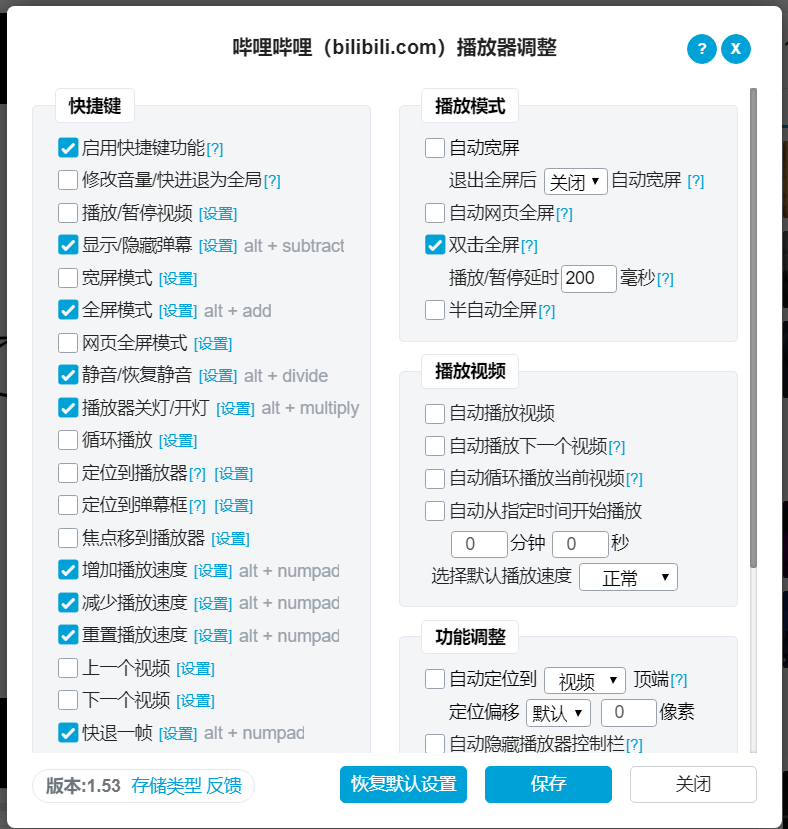788x829 pixels.
Task: Uncheck 显示/隐藏弹幕 shortcut
Action: [68, 245]
